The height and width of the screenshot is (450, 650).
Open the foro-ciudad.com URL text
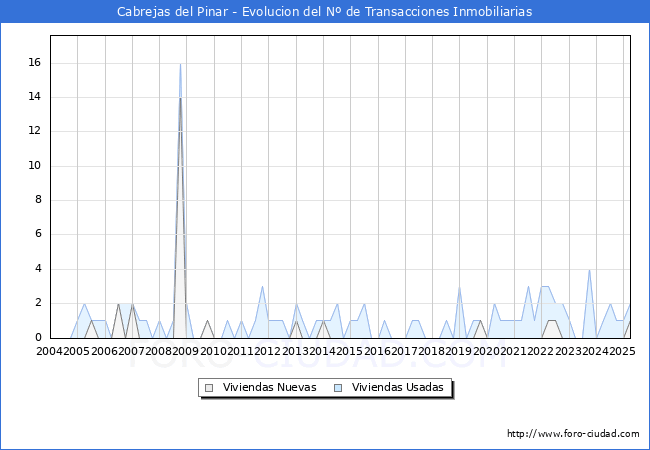coord(573,434)
